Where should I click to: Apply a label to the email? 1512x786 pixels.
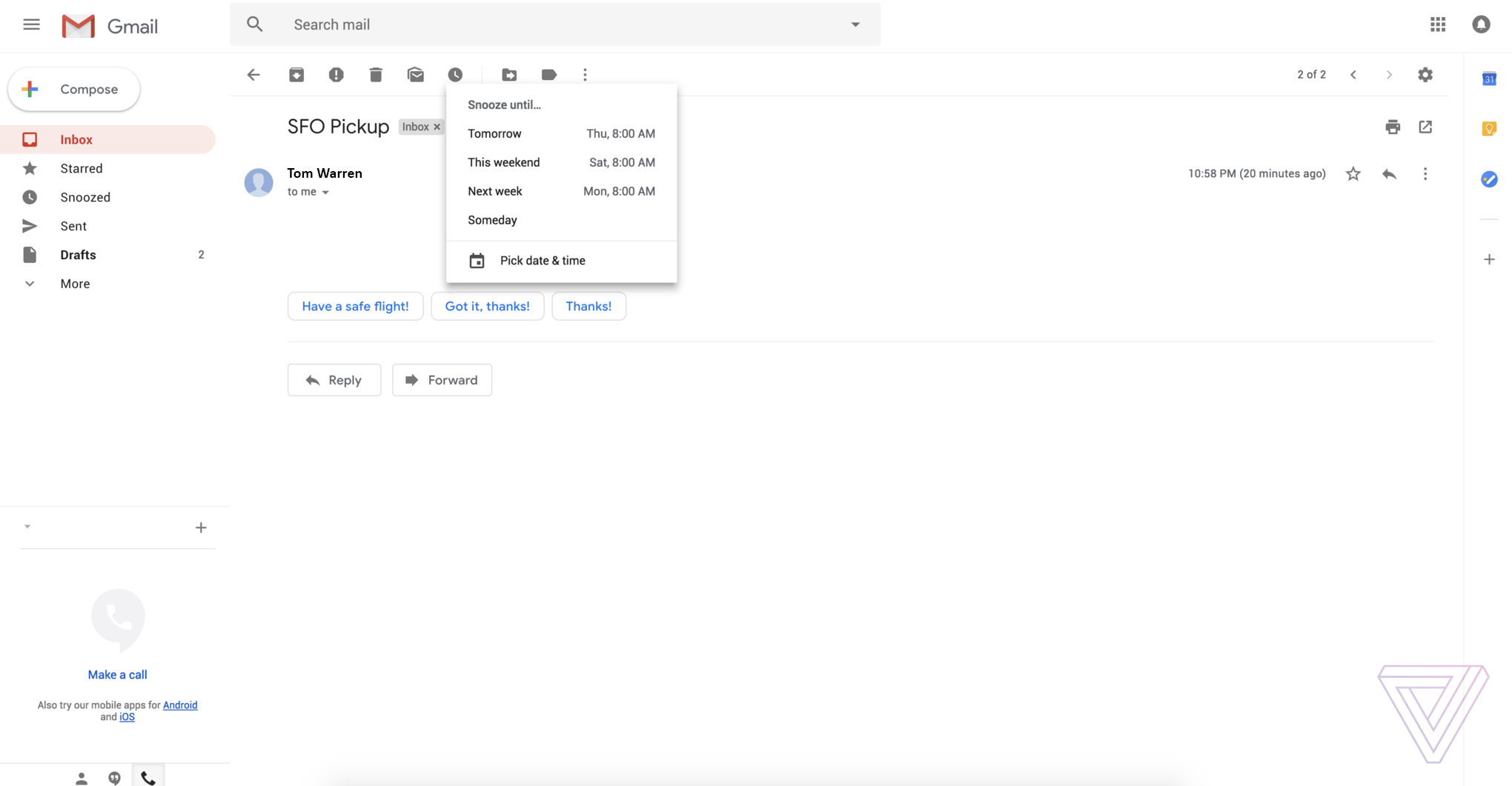click(548, 74)
